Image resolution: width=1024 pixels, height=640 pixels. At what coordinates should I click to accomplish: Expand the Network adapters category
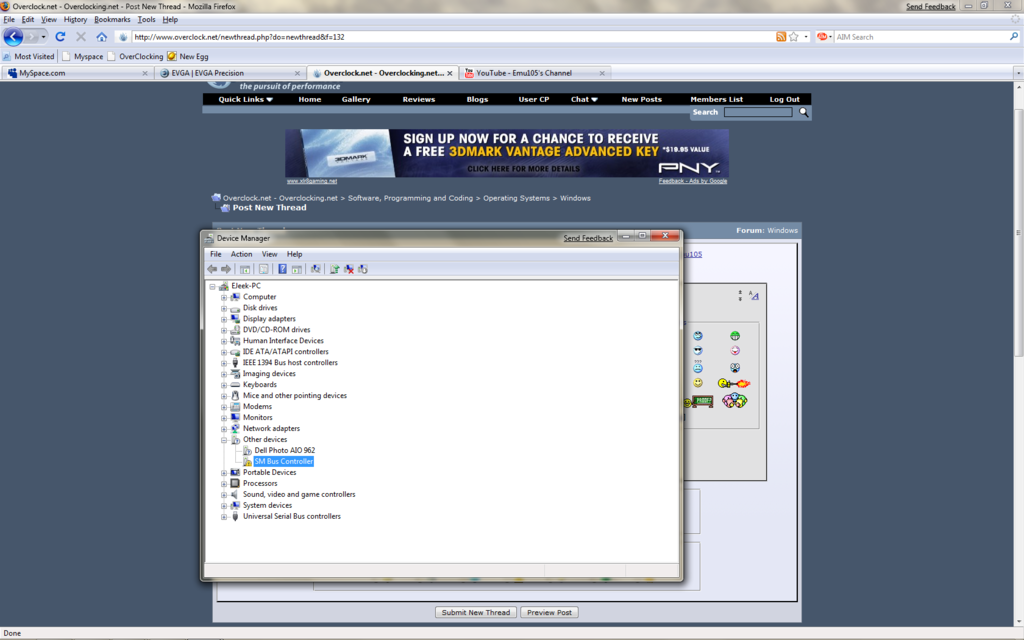pos(225,428)
